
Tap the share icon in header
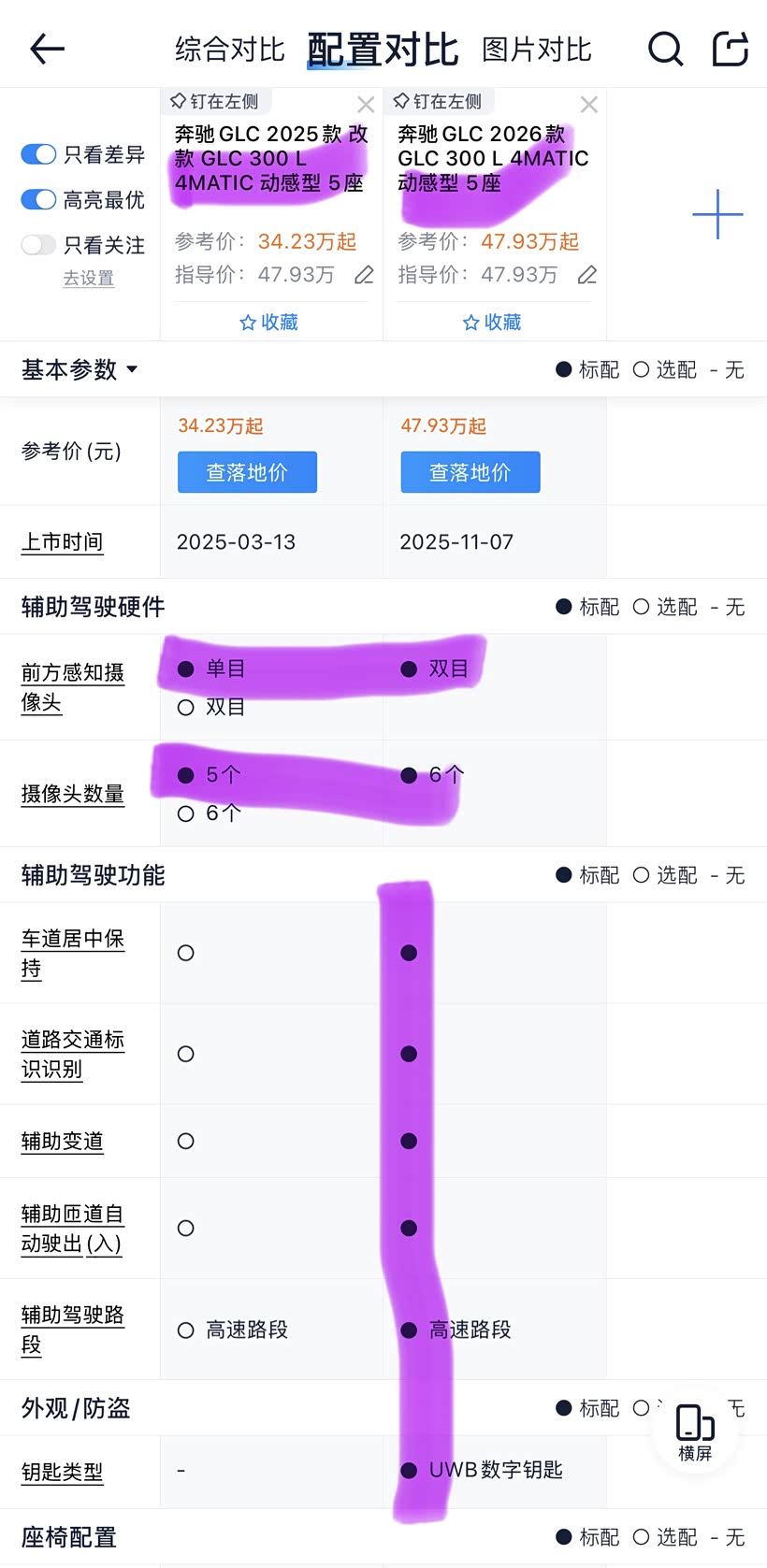pyautogui.click(x=730, y=49)
